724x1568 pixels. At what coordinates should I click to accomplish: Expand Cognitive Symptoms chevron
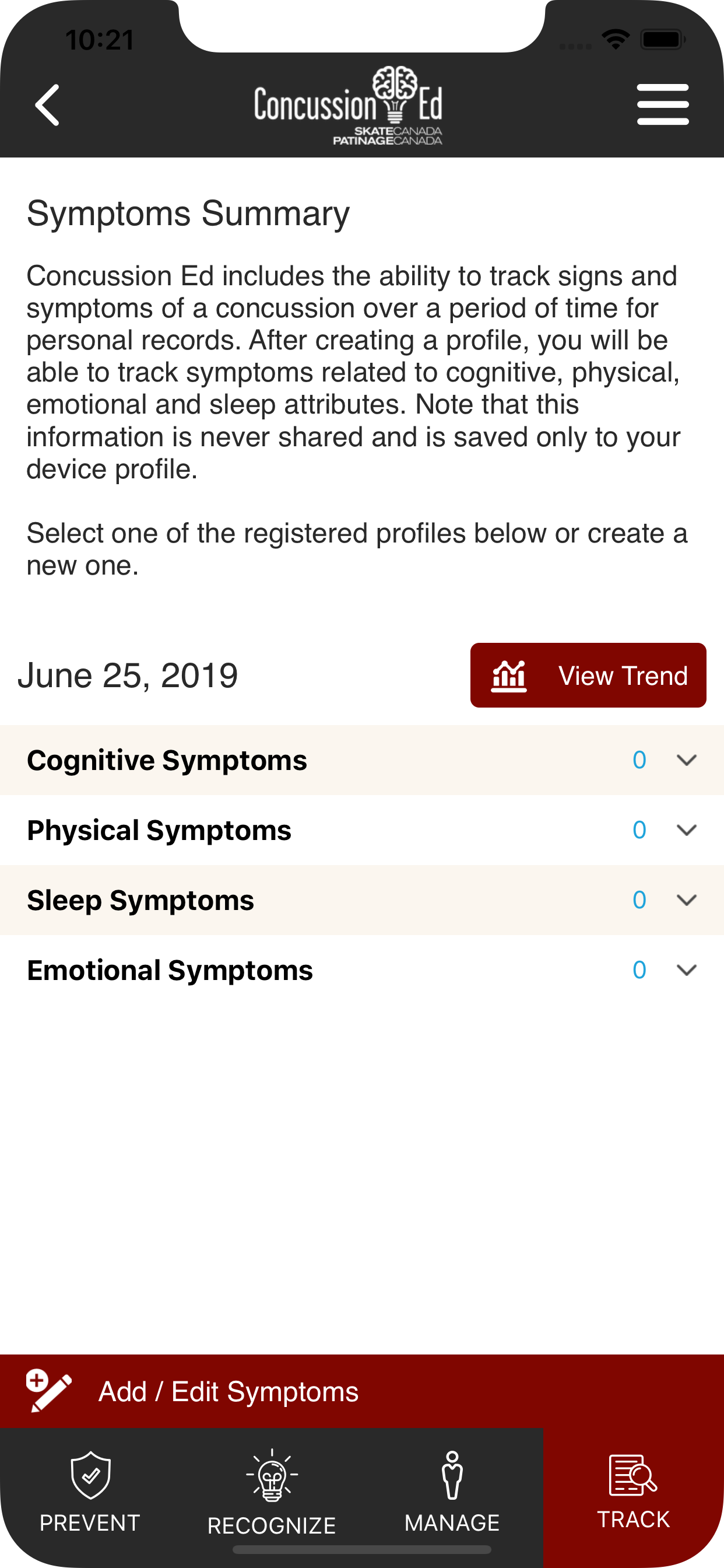click(686, 759)
